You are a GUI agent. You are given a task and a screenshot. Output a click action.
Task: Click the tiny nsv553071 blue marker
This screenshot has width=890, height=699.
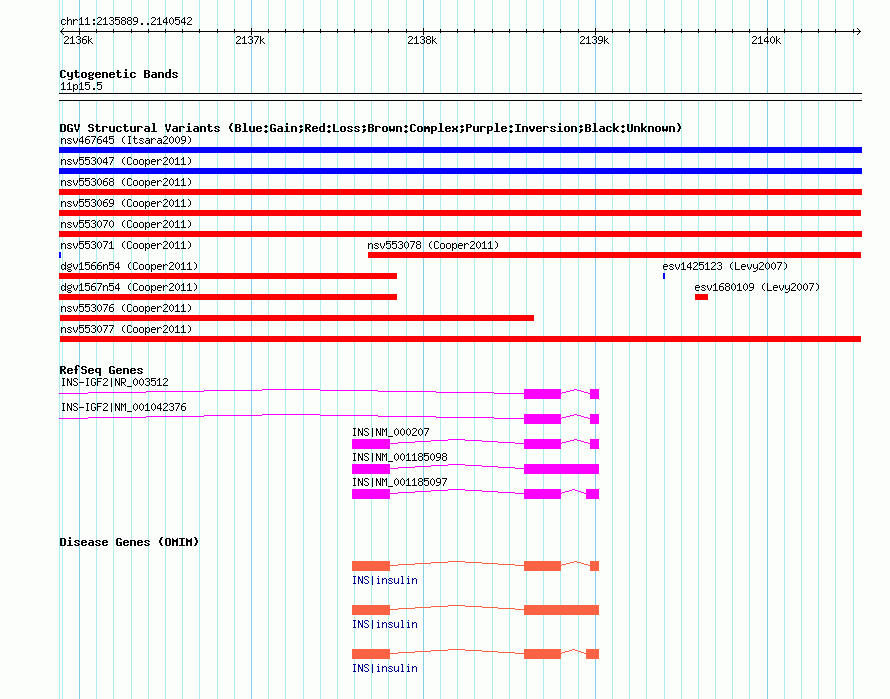[60, 255]
